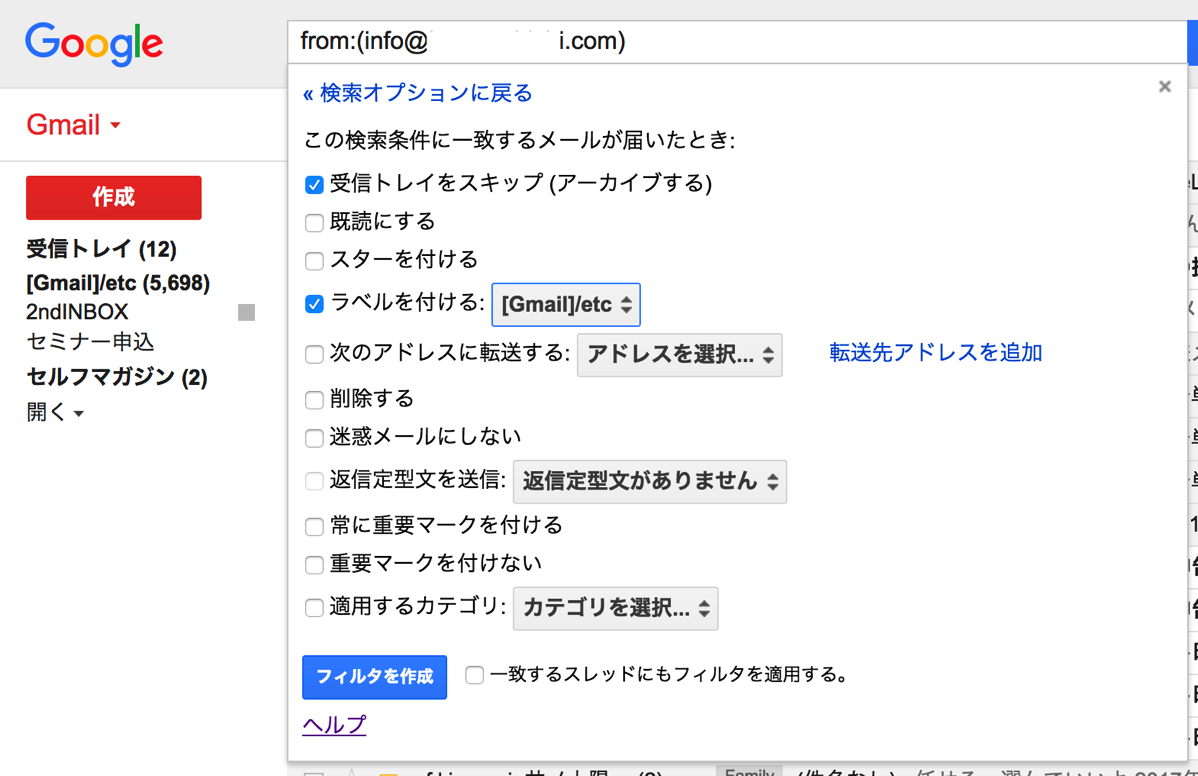The width and height of the screenshot is (1198, 776).
Task: Open the Gmail dropdown menu
Action: tap(73, 124)
